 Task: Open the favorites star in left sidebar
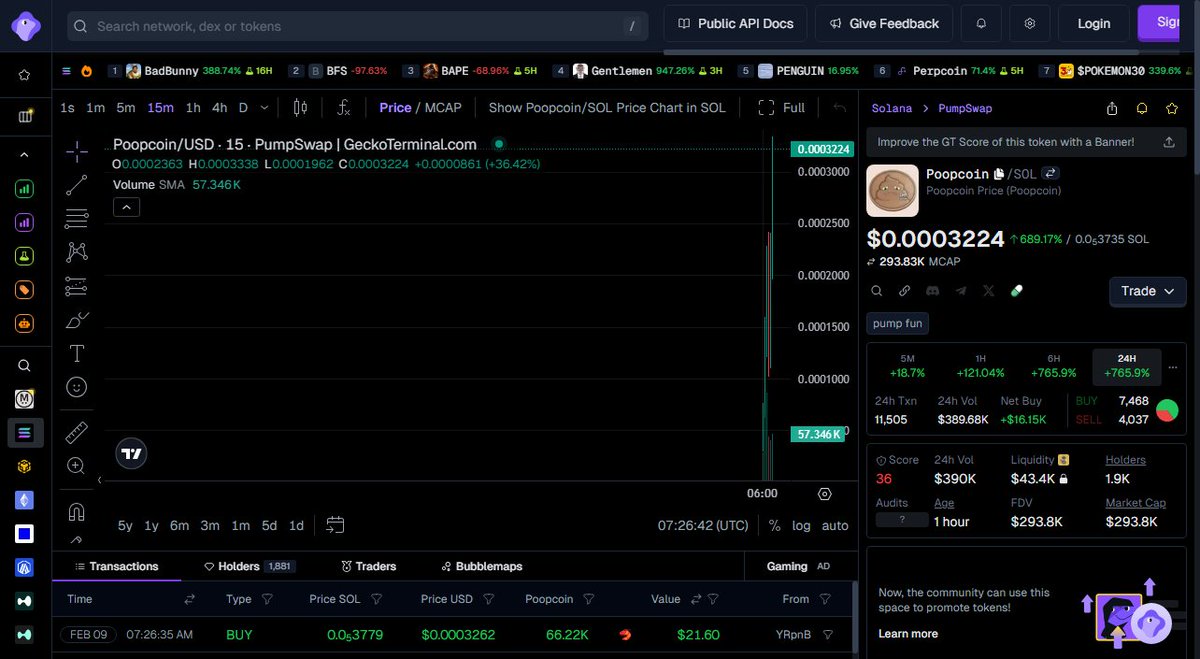coord(25,74)
